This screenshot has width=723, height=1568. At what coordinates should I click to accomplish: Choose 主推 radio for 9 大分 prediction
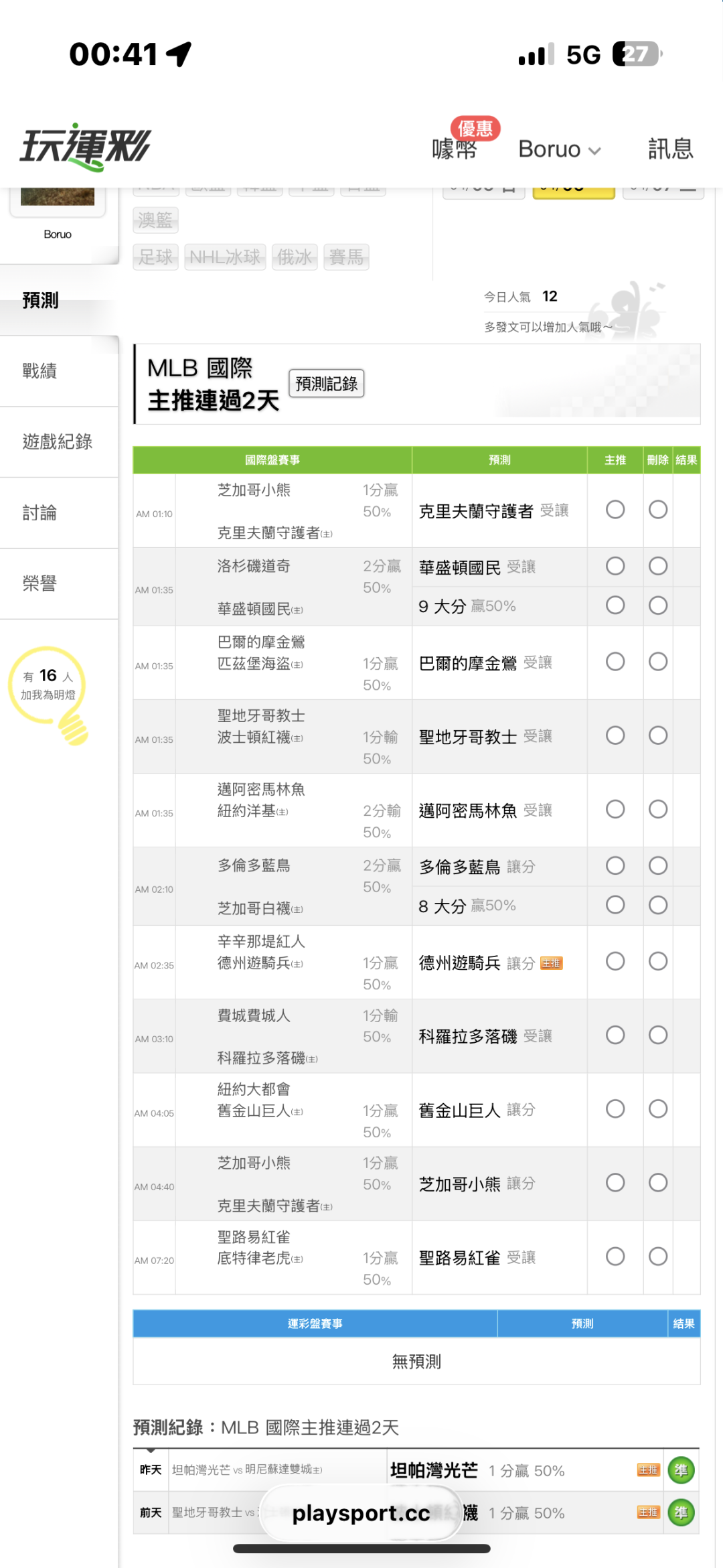pyautogui.click(x=615, y=605)
